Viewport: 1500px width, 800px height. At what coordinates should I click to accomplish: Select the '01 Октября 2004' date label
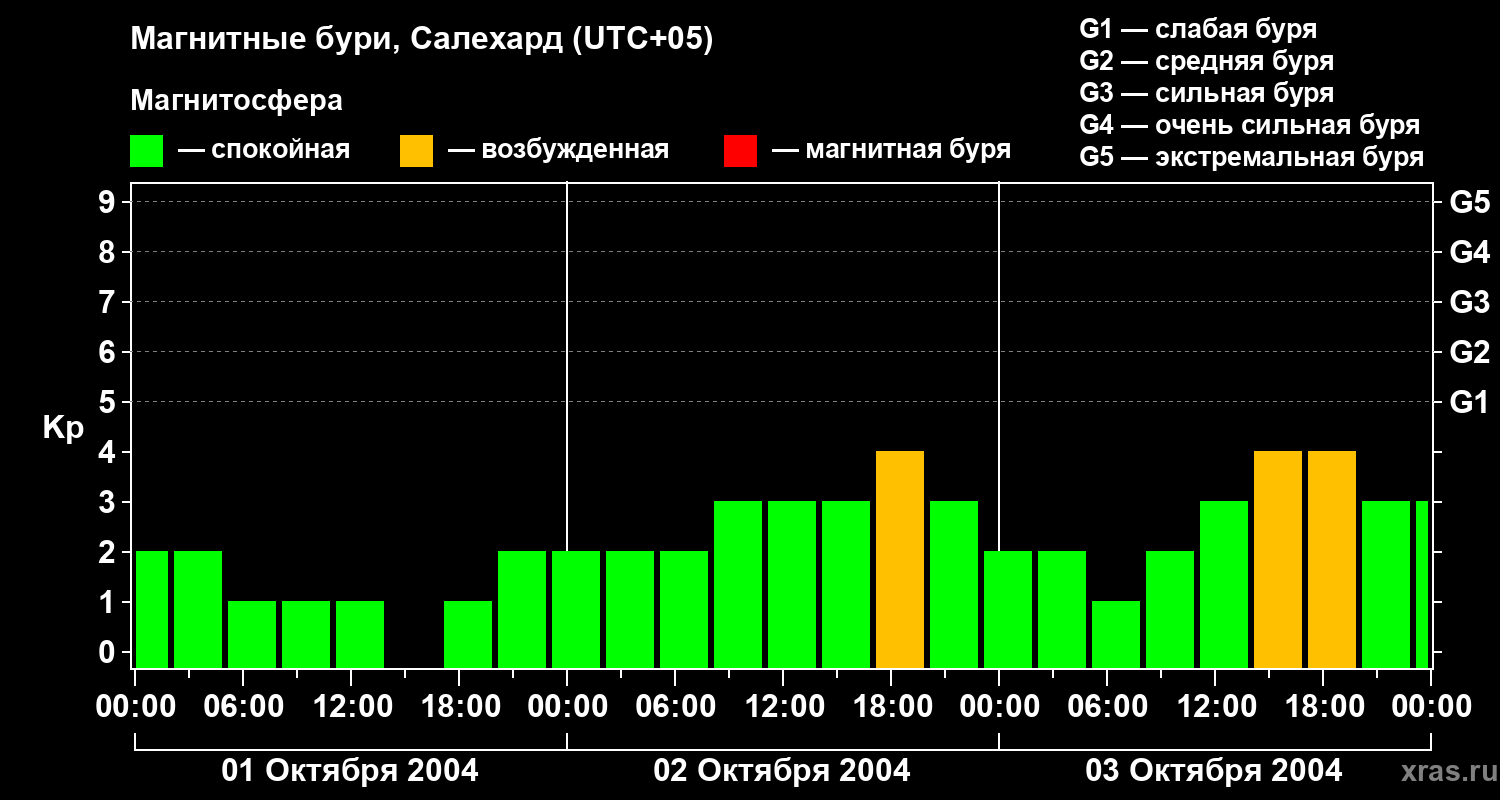[x=350, y=771]
